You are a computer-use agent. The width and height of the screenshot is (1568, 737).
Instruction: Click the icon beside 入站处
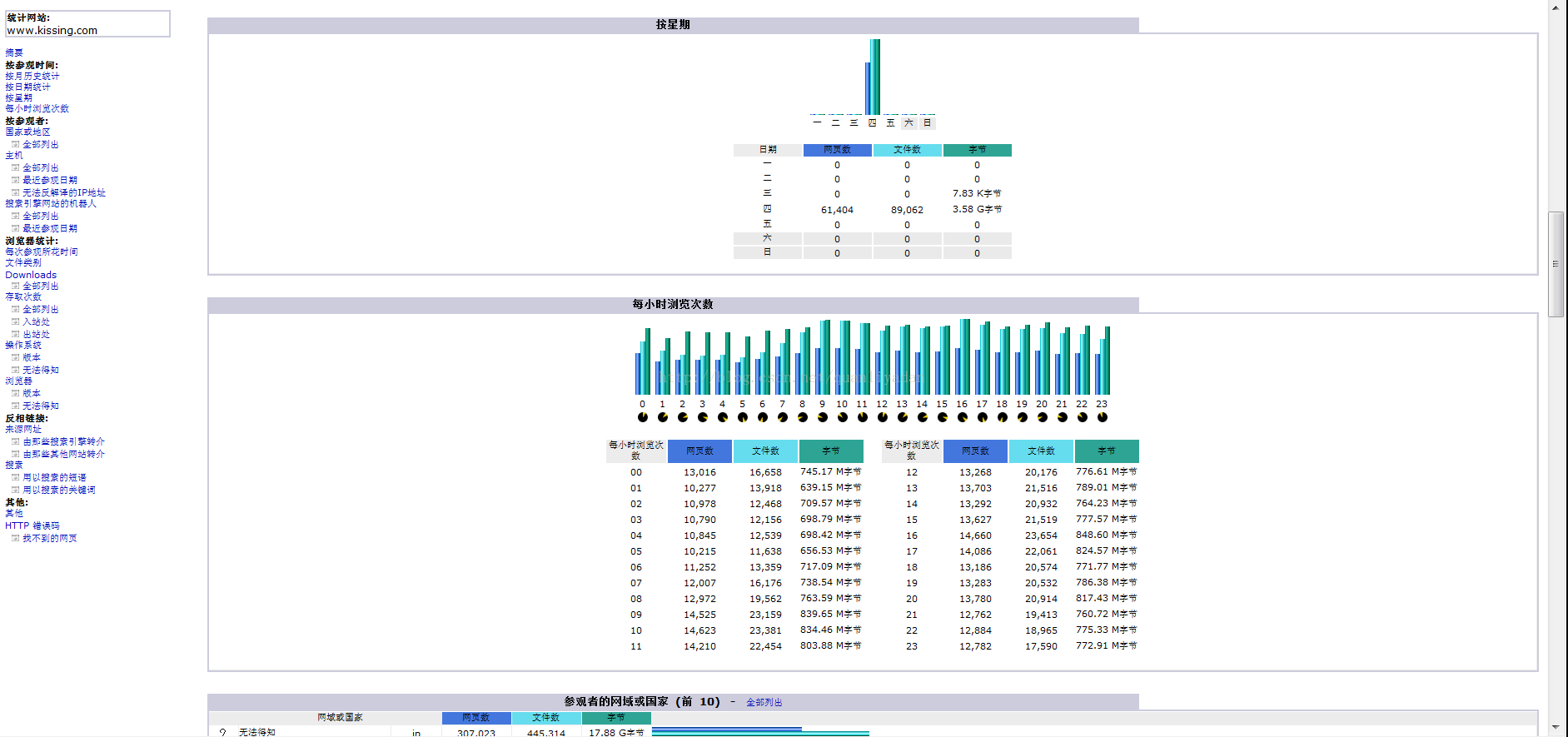click(15, 321)
